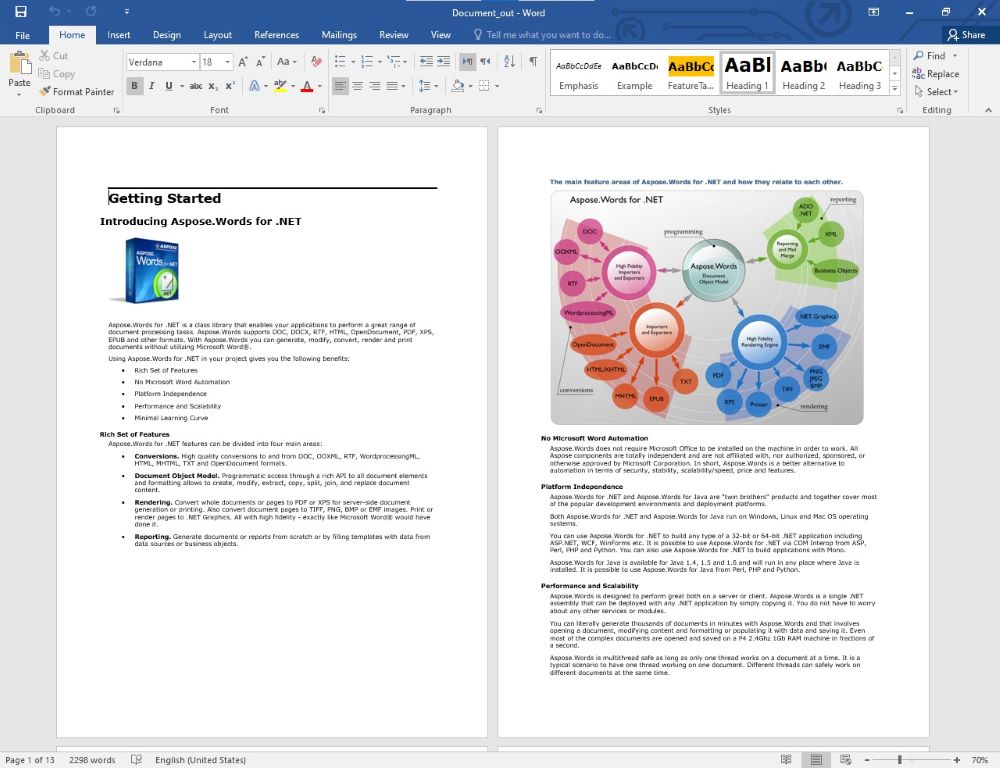Toggle Italic formatting

coord(151,84)
